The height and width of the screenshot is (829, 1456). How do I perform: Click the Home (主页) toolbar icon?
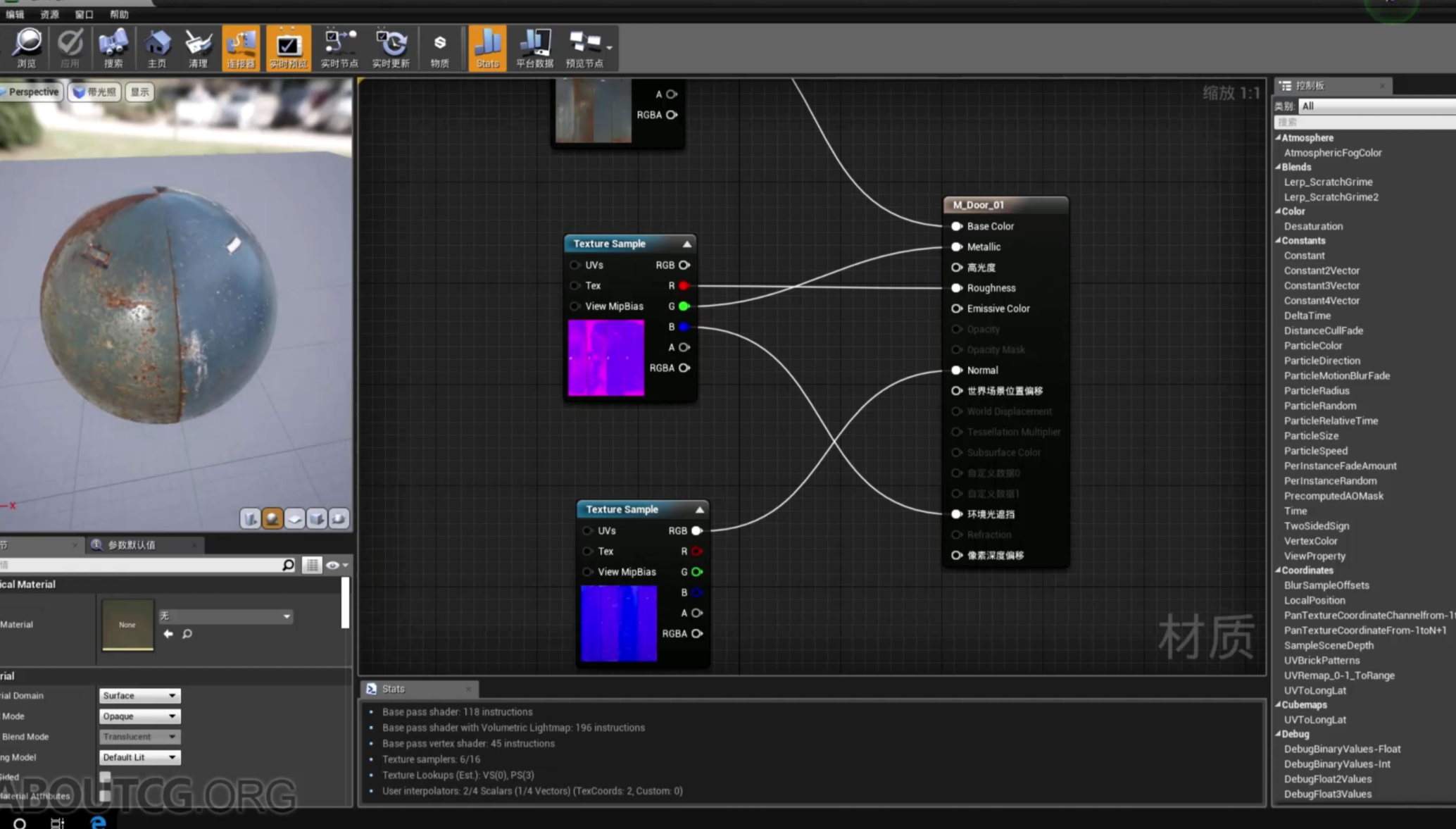point(157,47)
